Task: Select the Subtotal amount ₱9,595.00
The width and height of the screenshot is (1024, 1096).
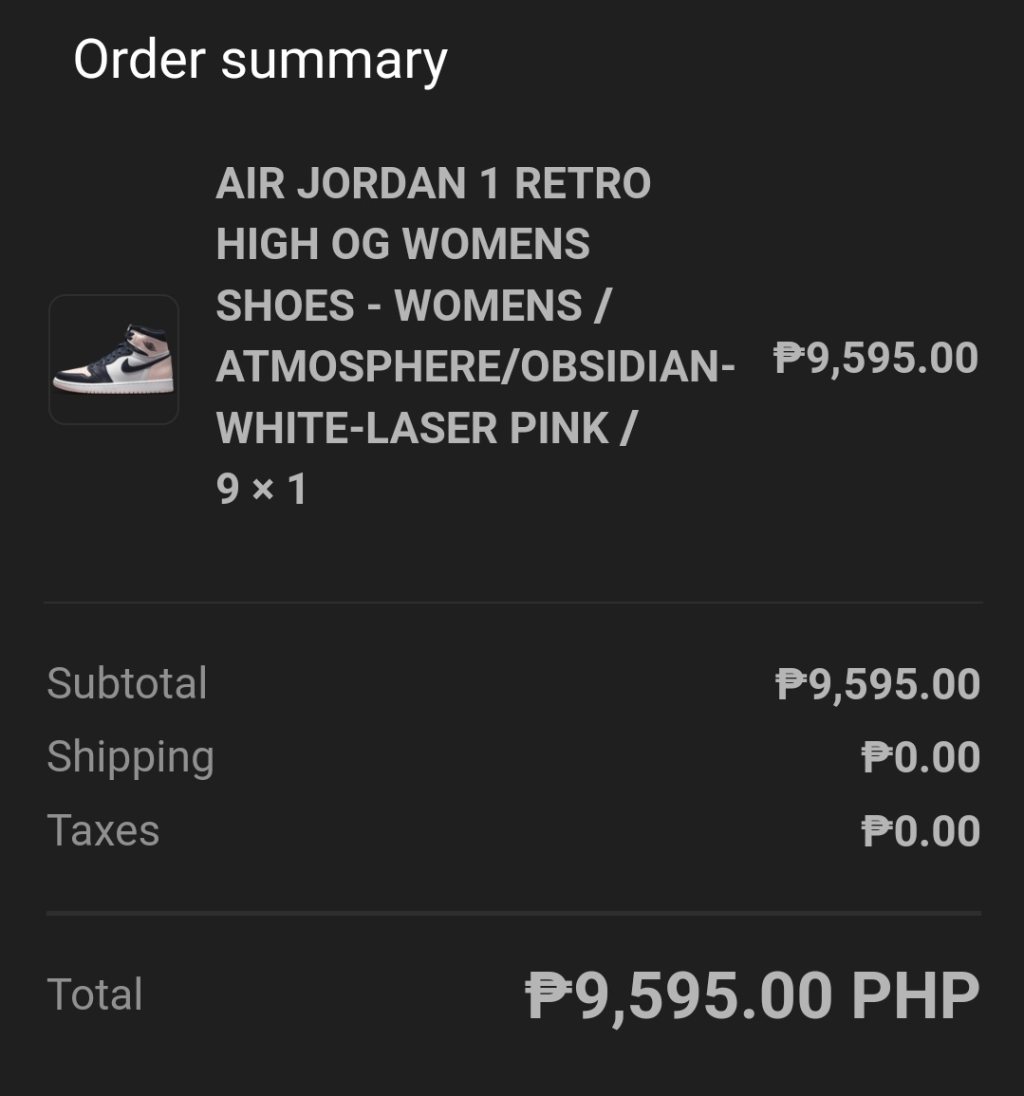Action: pyautogui.click(x=878, y=685)
